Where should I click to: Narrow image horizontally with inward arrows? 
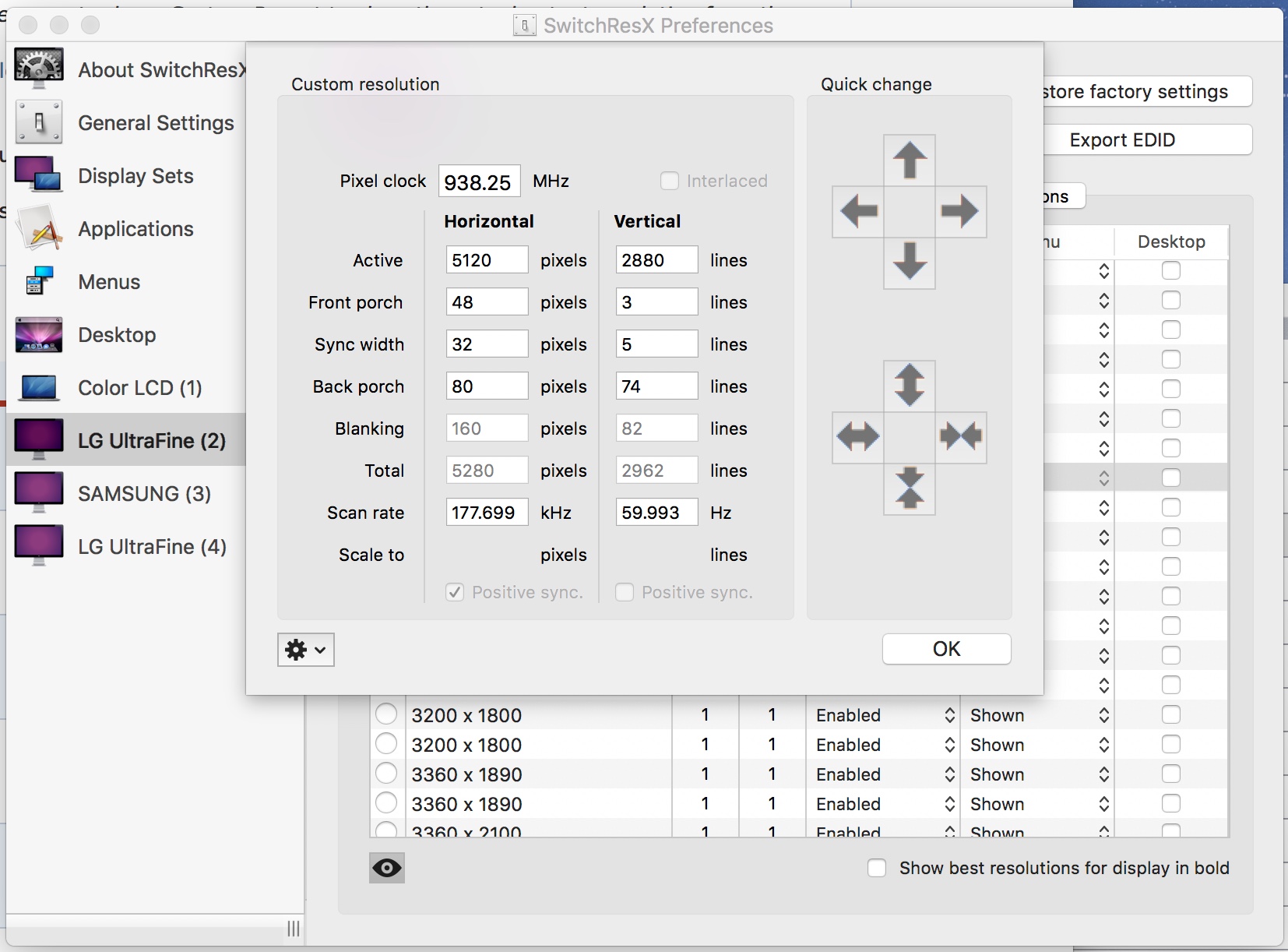960,437
